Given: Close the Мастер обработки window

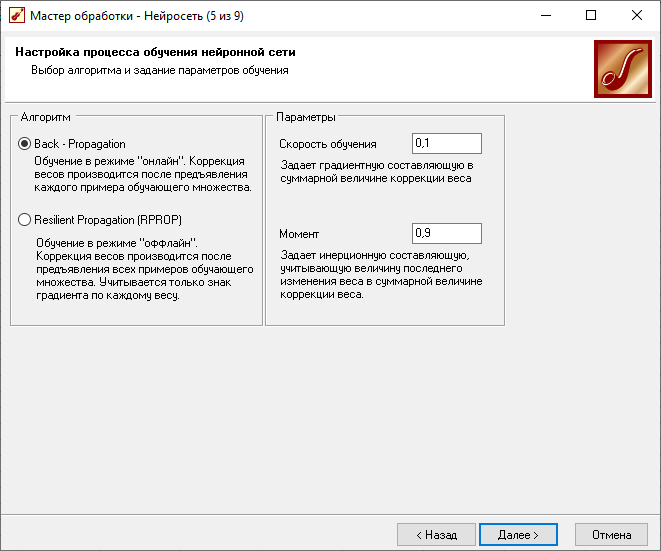Looking at the screenshot, I should click(637, 16).
